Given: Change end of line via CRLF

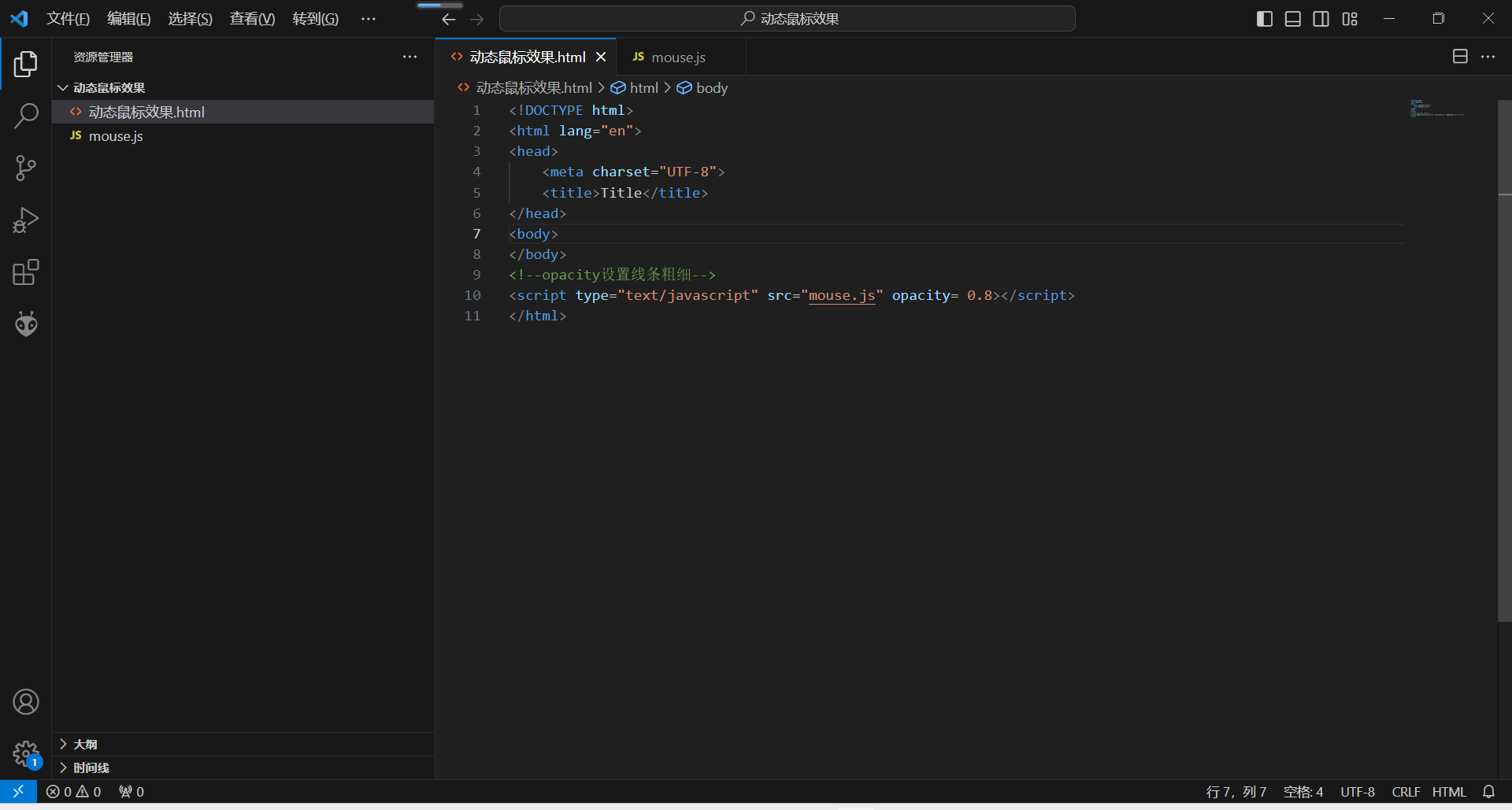Looking at the screenshot, I should click(1406, 792).
